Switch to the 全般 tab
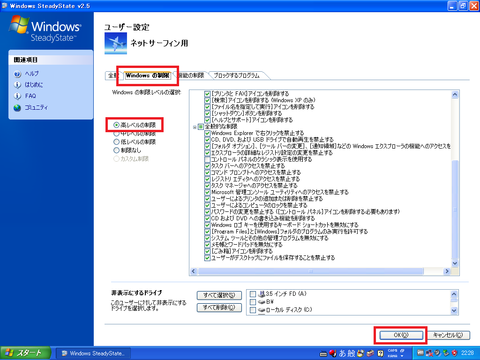The image size is (480, 360). (x=112, y=76)
